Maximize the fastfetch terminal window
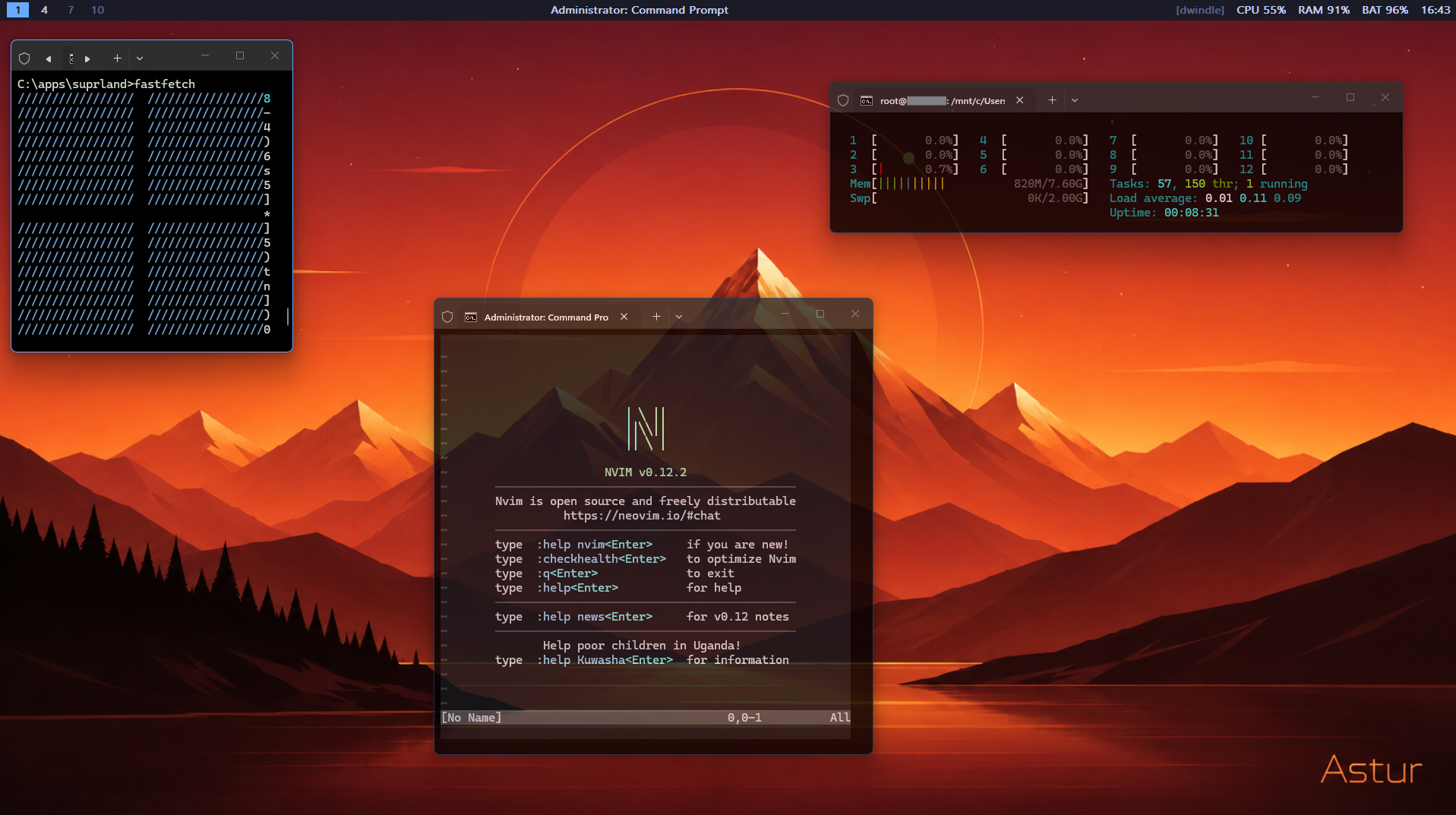This screenshot has height=815, width=1456. pyautogui.click(x=240, y=55)
